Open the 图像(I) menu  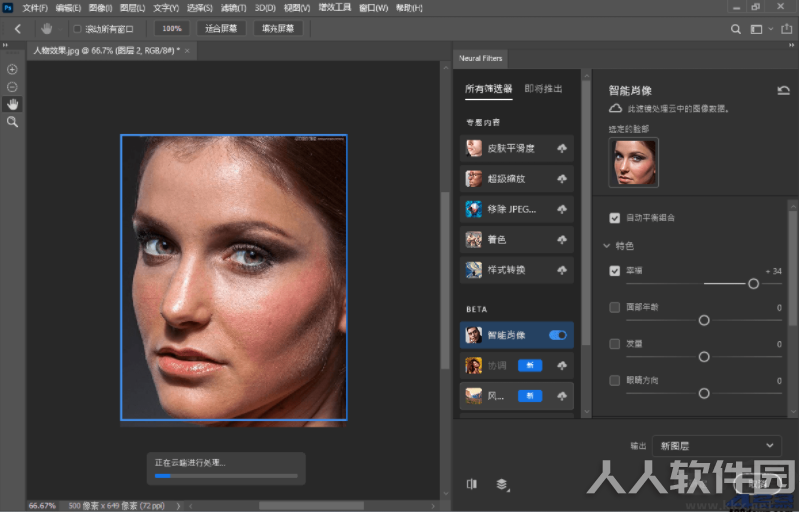tap(100, 8)
